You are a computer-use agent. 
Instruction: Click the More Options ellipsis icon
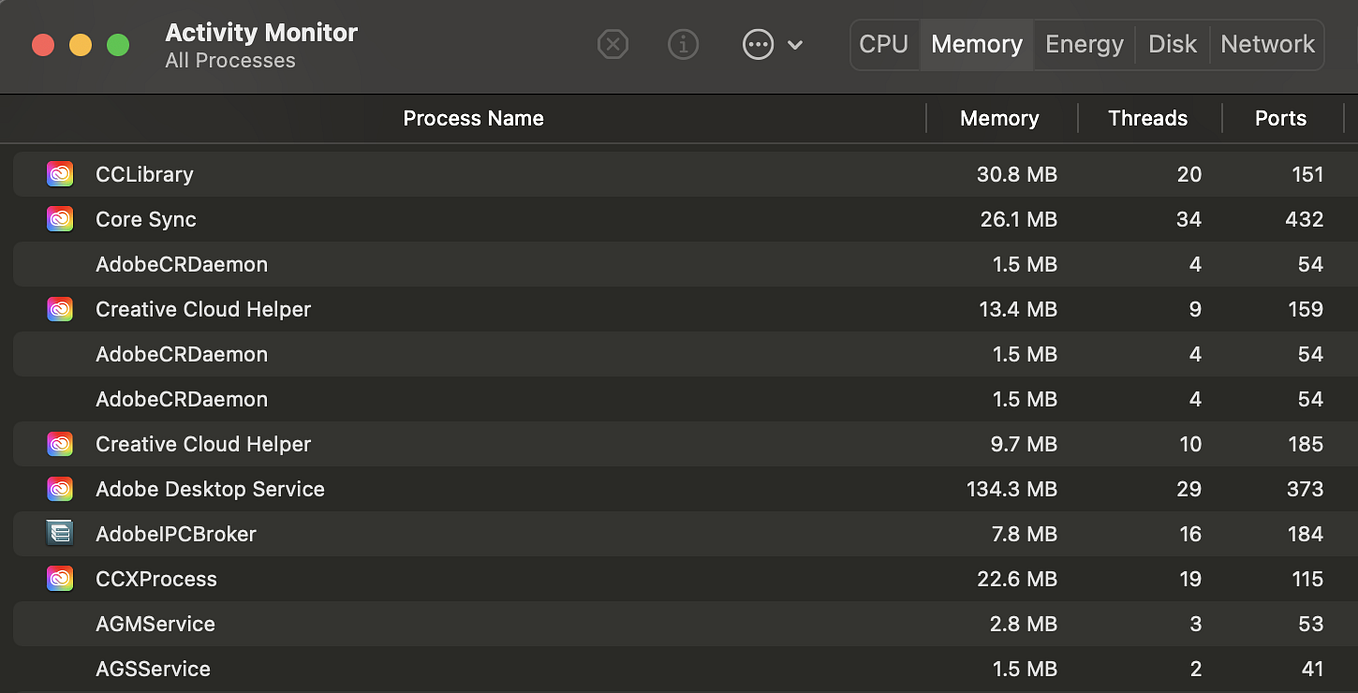(758, 44)
